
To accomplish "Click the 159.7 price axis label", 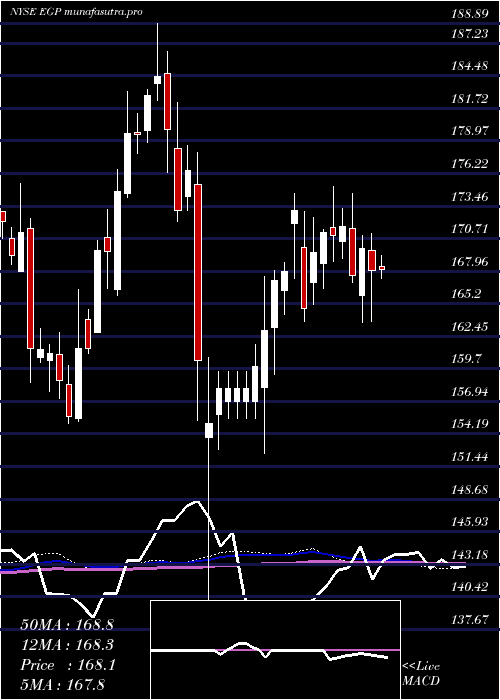I will 466,358.
